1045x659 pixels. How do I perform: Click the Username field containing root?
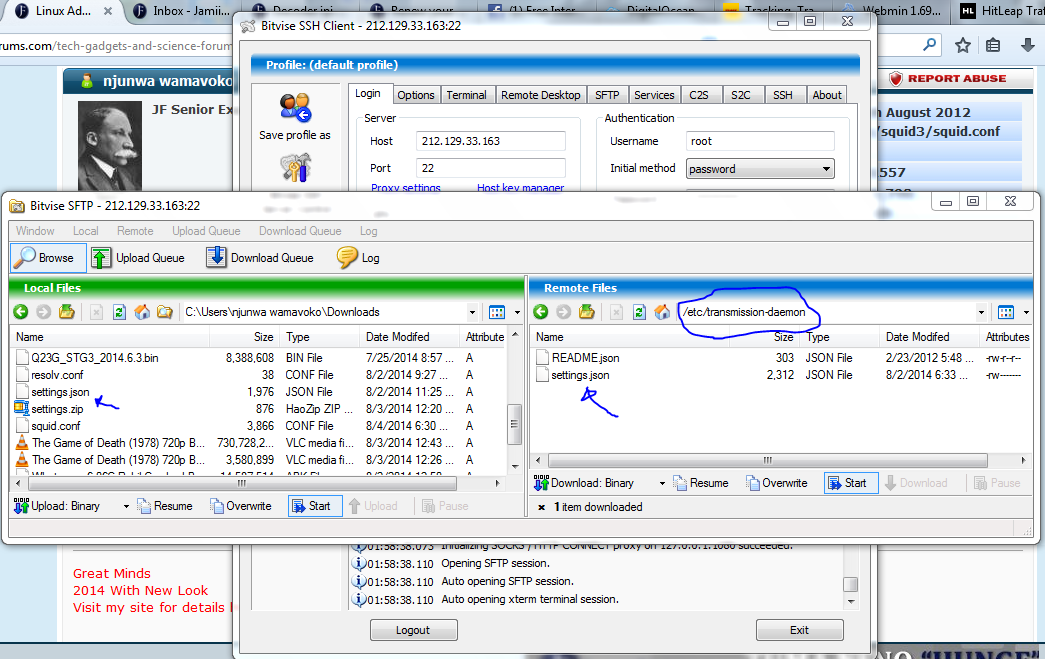pyautogui.click(x=760, y=141)
